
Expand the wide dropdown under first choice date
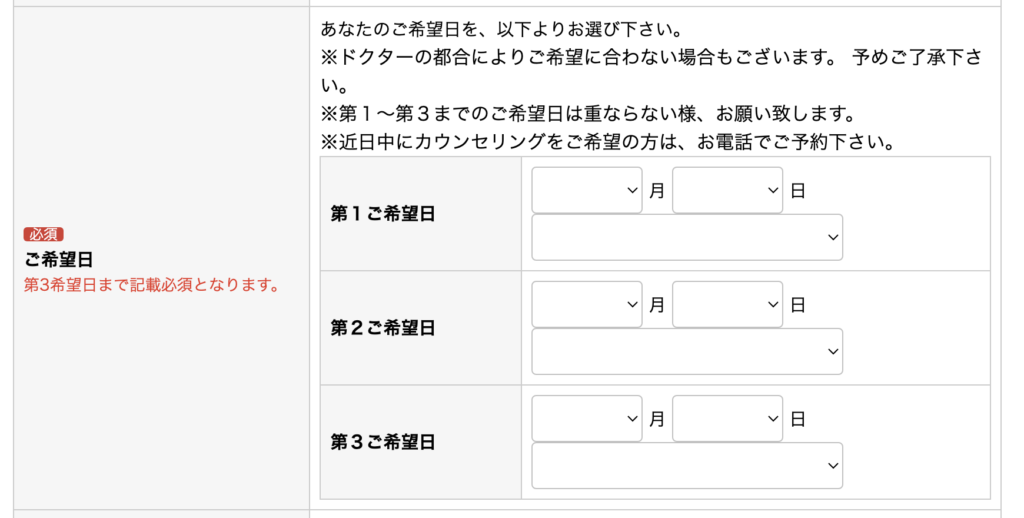coord(687,237)
